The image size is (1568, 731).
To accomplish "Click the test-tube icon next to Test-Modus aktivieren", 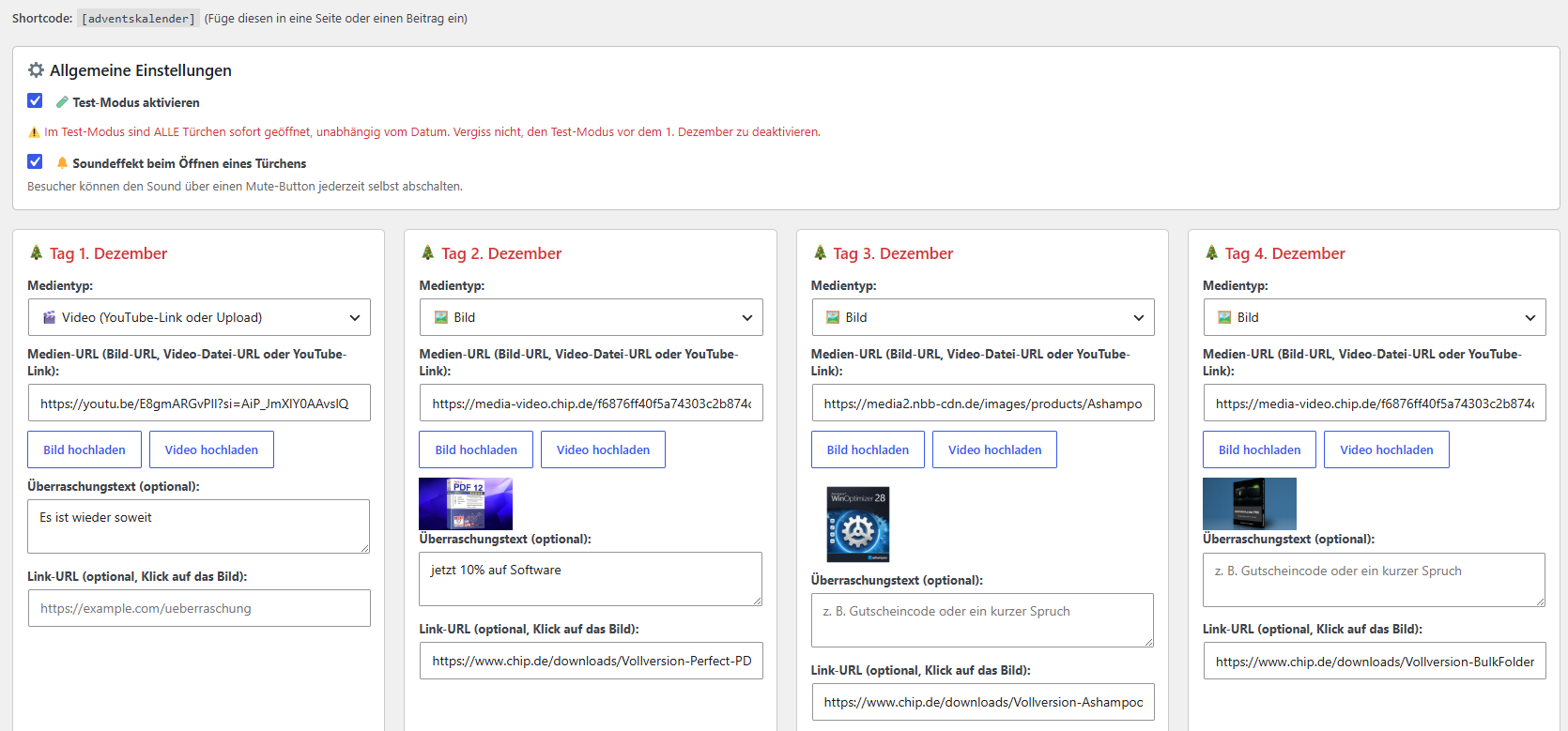I will click(x=62, y=102).
